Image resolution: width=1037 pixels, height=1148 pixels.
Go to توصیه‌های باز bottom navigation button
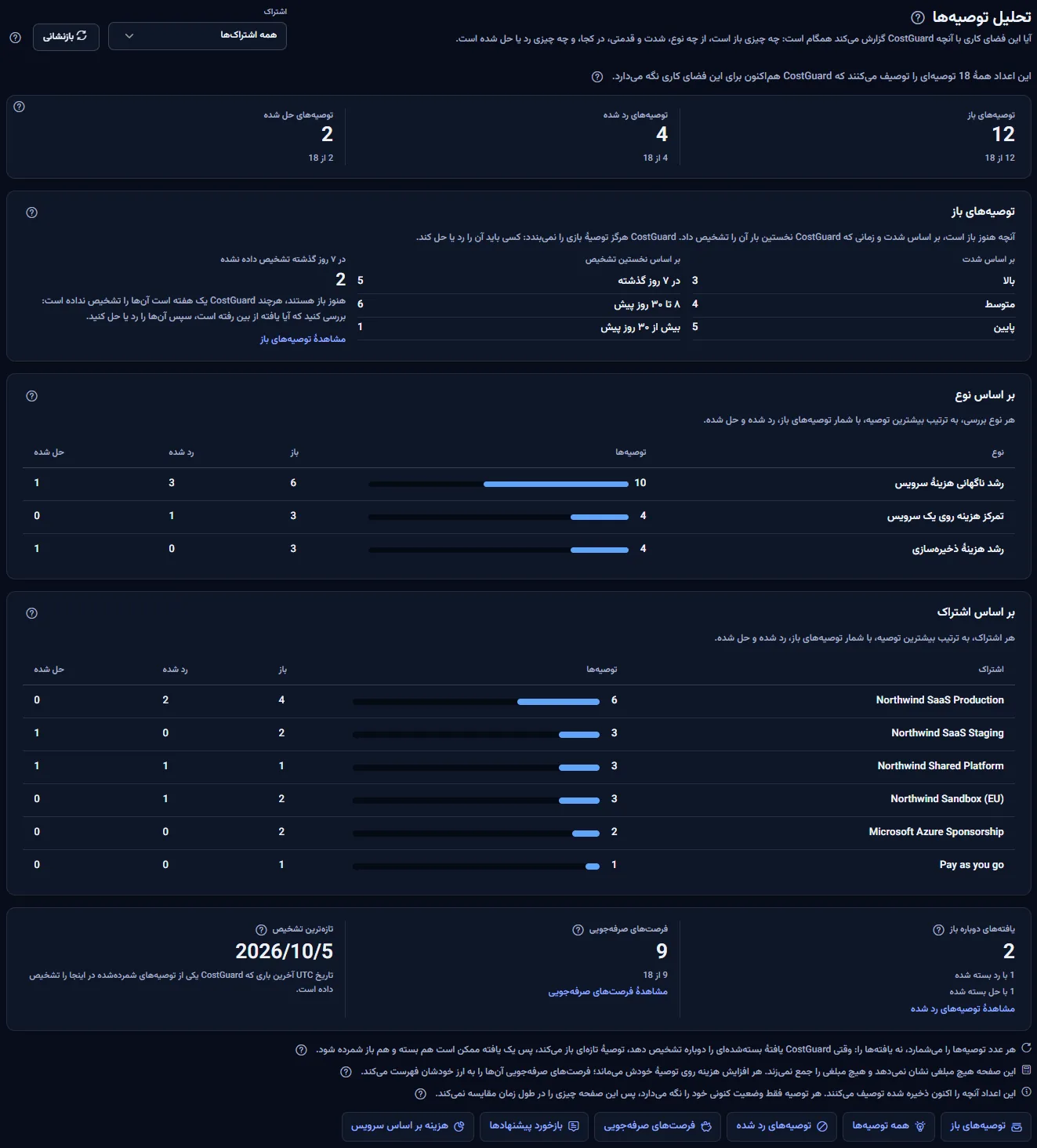pyautogui.click(x=986, y=1126)
